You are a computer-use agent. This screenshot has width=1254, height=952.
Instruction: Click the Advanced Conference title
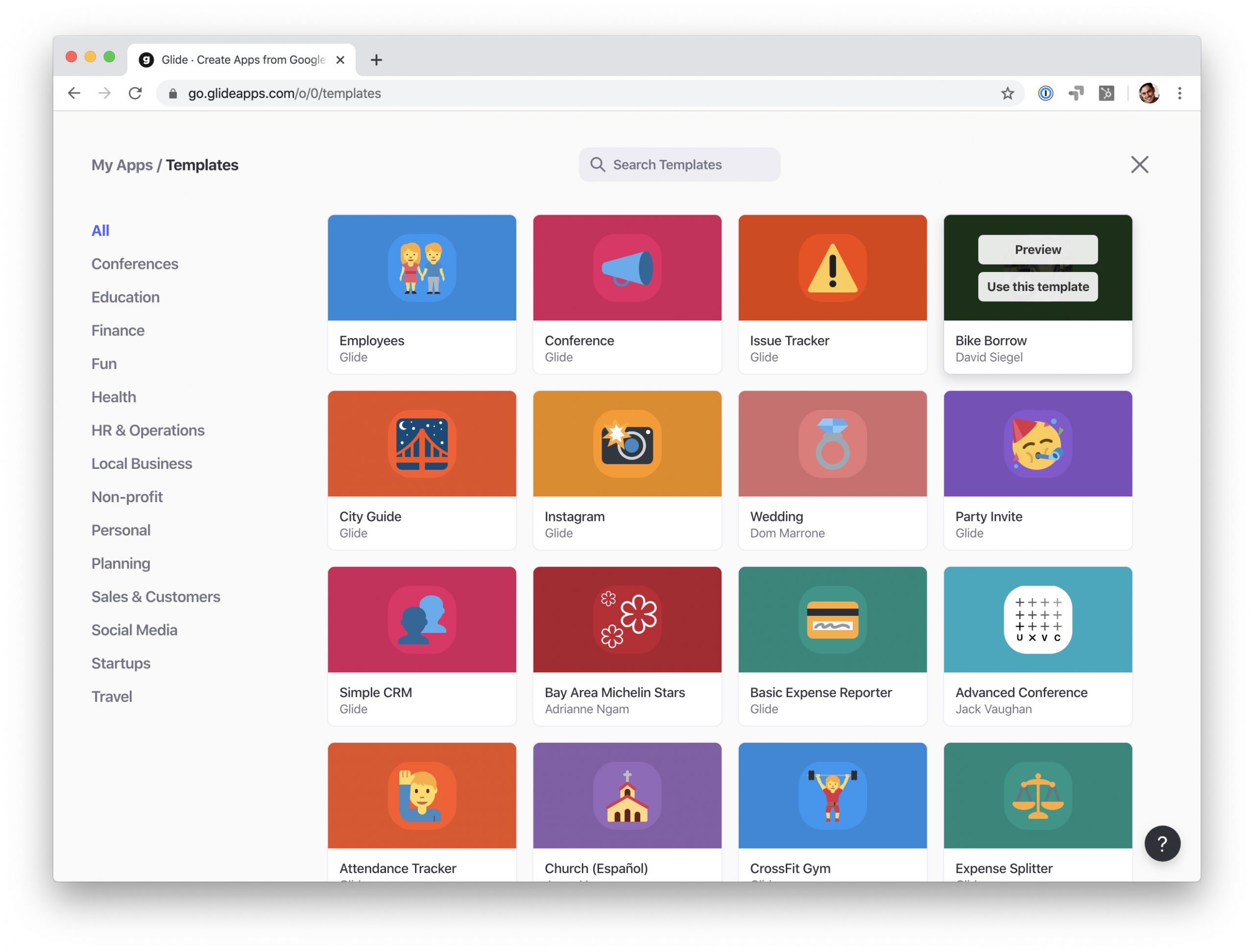1021,692
